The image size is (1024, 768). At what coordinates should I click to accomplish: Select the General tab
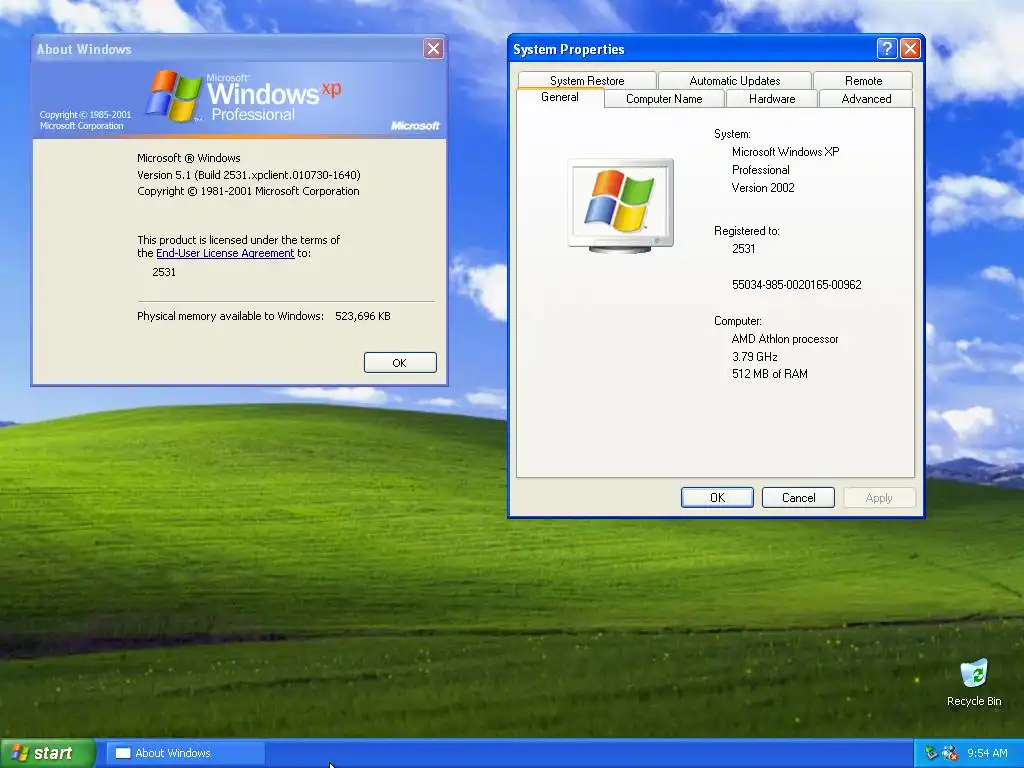(560, 97)
